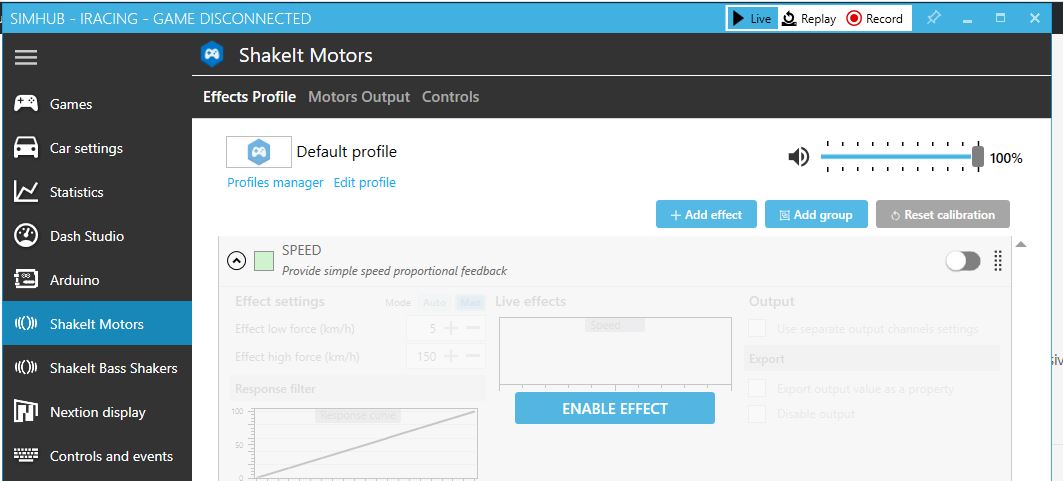Switch to the Motors Output tab
This screenshot has width=1063, height=481.
coord(359,97)
